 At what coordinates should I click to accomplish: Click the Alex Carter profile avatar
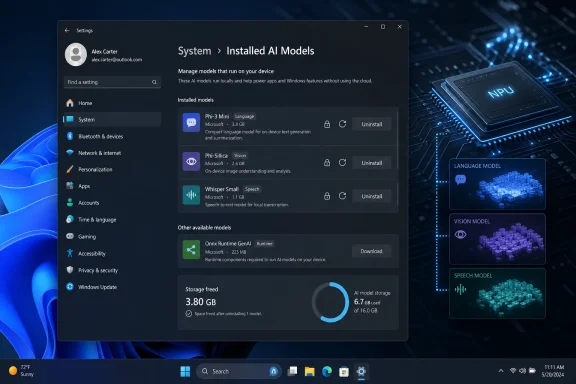pyautogui.click(x=76, y=55)
